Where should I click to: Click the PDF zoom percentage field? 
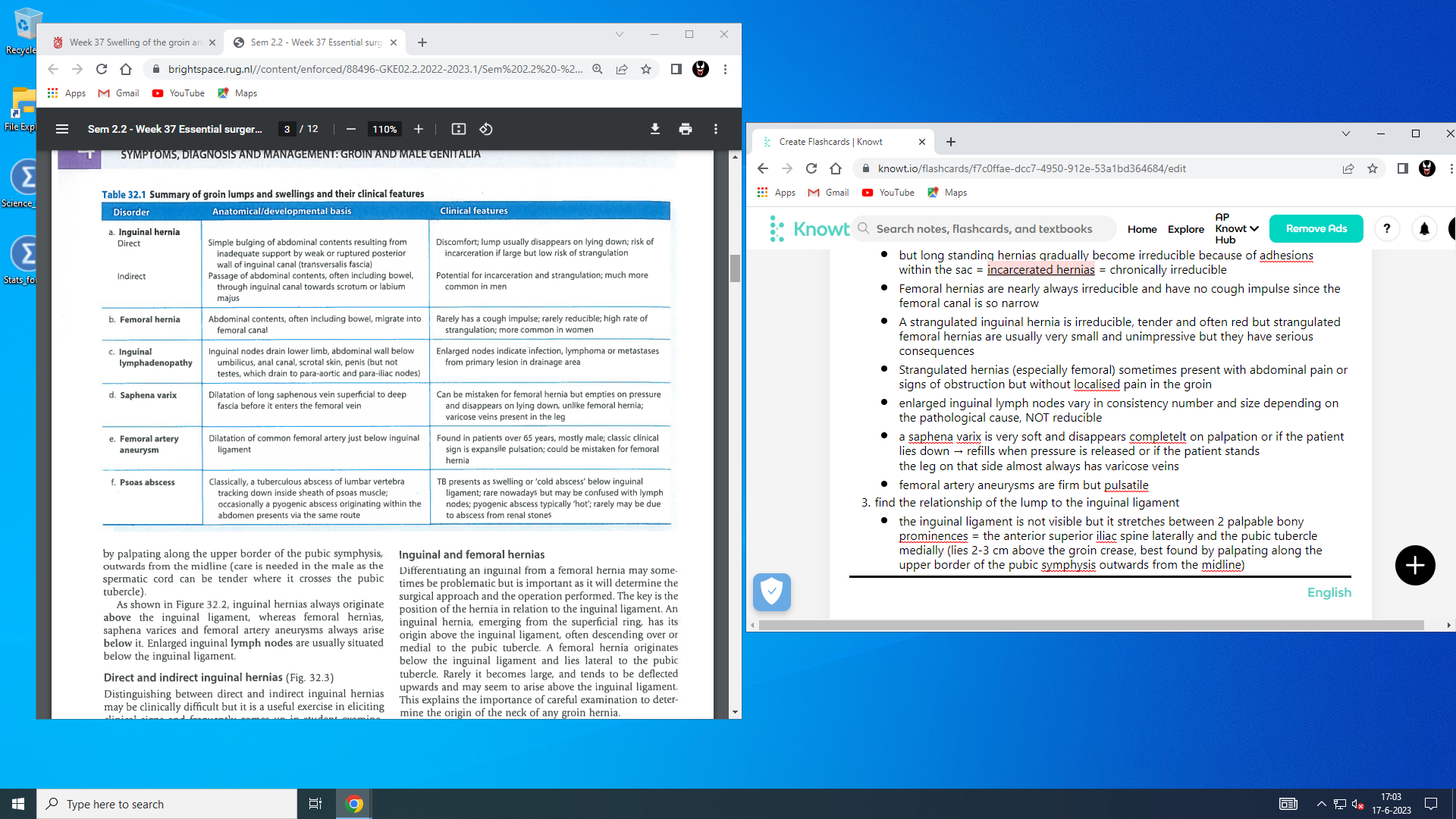(x=384, y=129)
